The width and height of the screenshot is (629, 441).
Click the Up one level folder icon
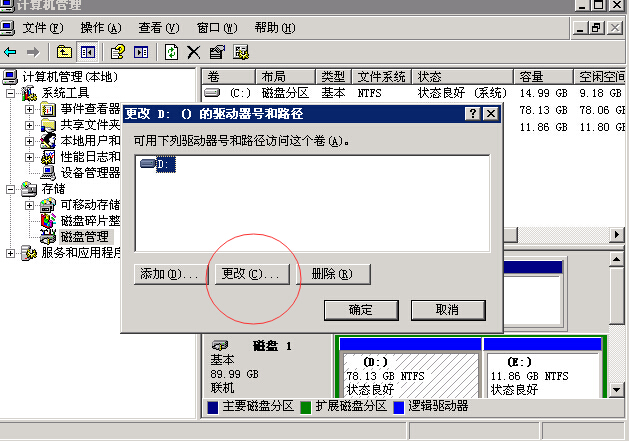[x=65, y=52]
